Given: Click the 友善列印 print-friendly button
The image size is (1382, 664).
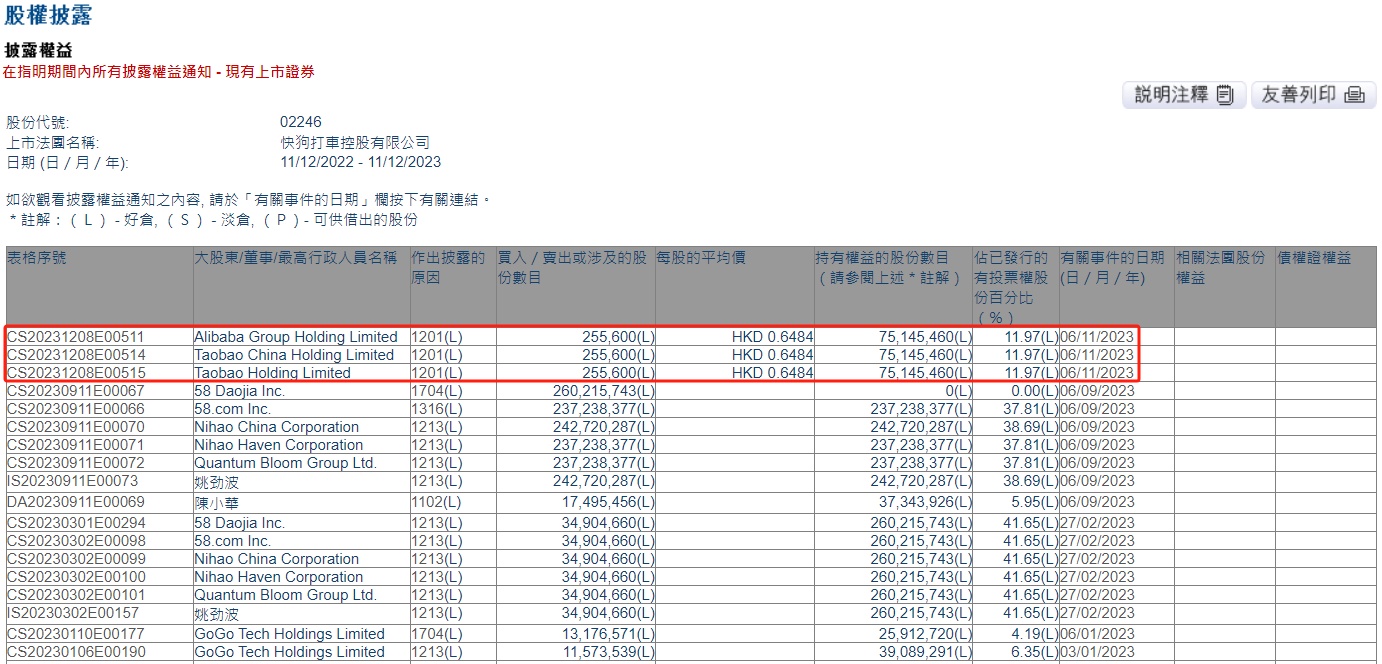Looking at the screenshot, I should tap(1313, 95).
